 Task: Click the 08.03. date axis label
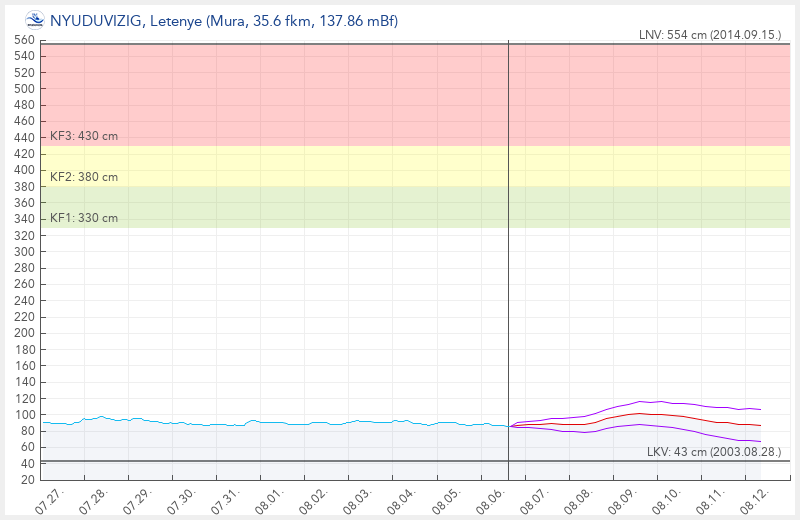click(358, 500)
